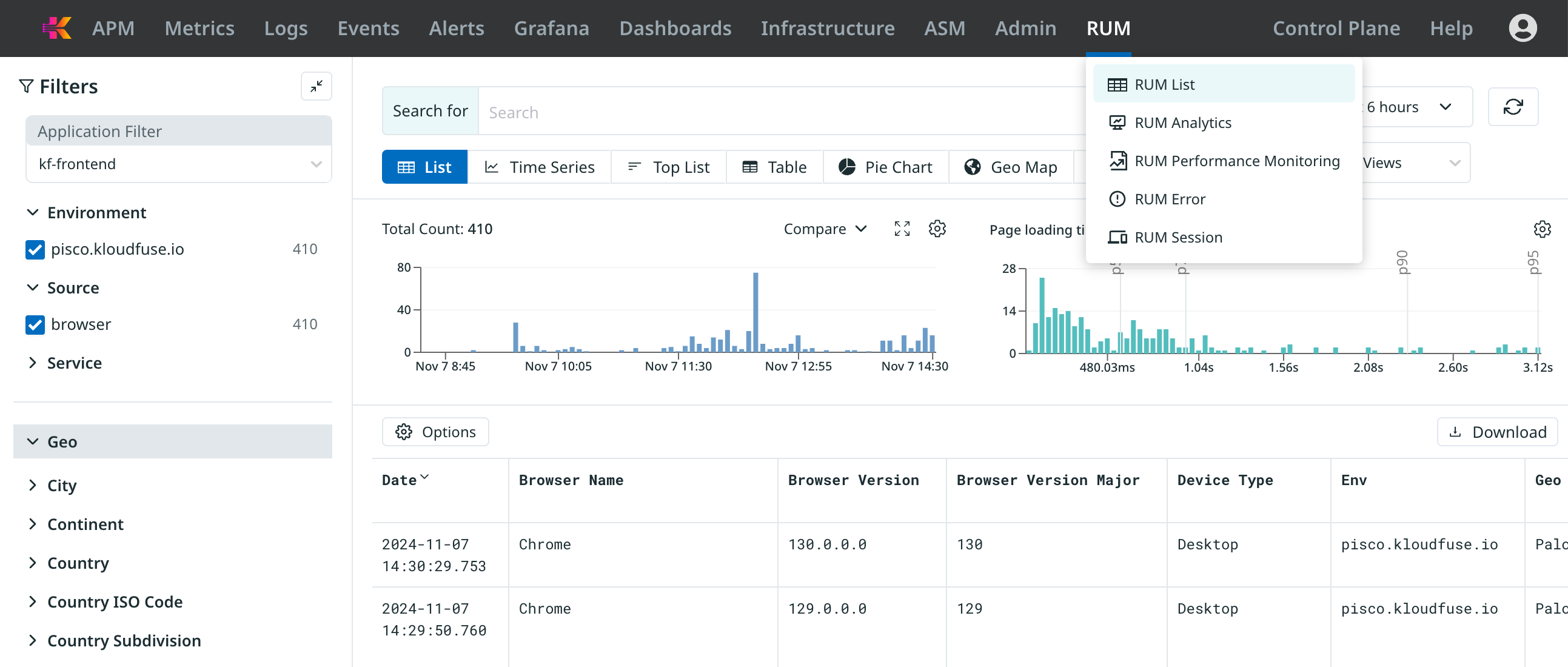Select RUM Analytics from menu
1568x667 pixels.
1182,123
